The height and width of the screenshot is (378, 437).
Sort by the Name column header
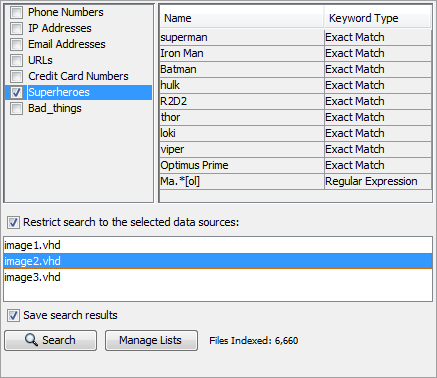point(241,18)
